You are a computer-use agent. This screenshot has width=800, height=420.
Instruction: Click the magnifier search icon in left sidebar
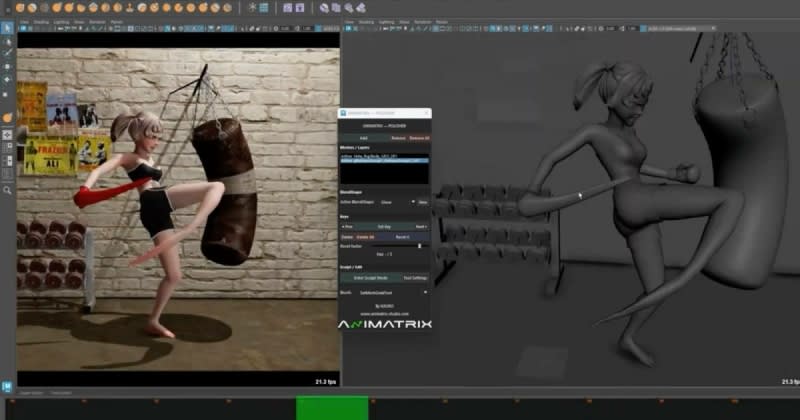[x=7, y=189]
